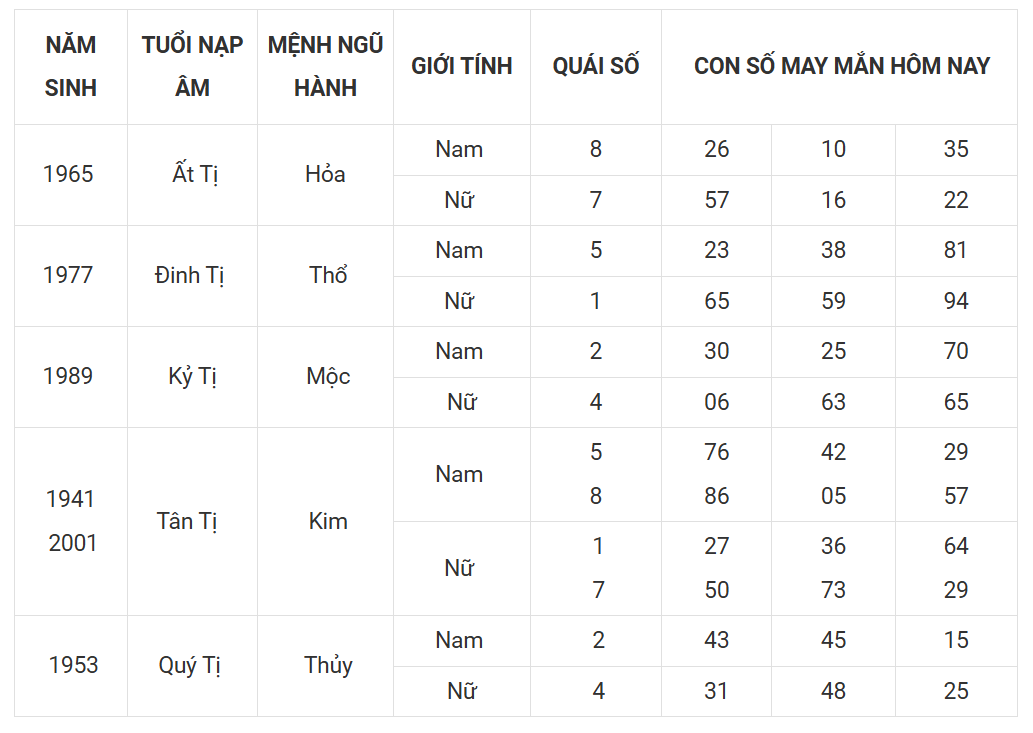Select the 1965 birth year cell
Screen dimensions: 1033x733
[x=70, y=175]
